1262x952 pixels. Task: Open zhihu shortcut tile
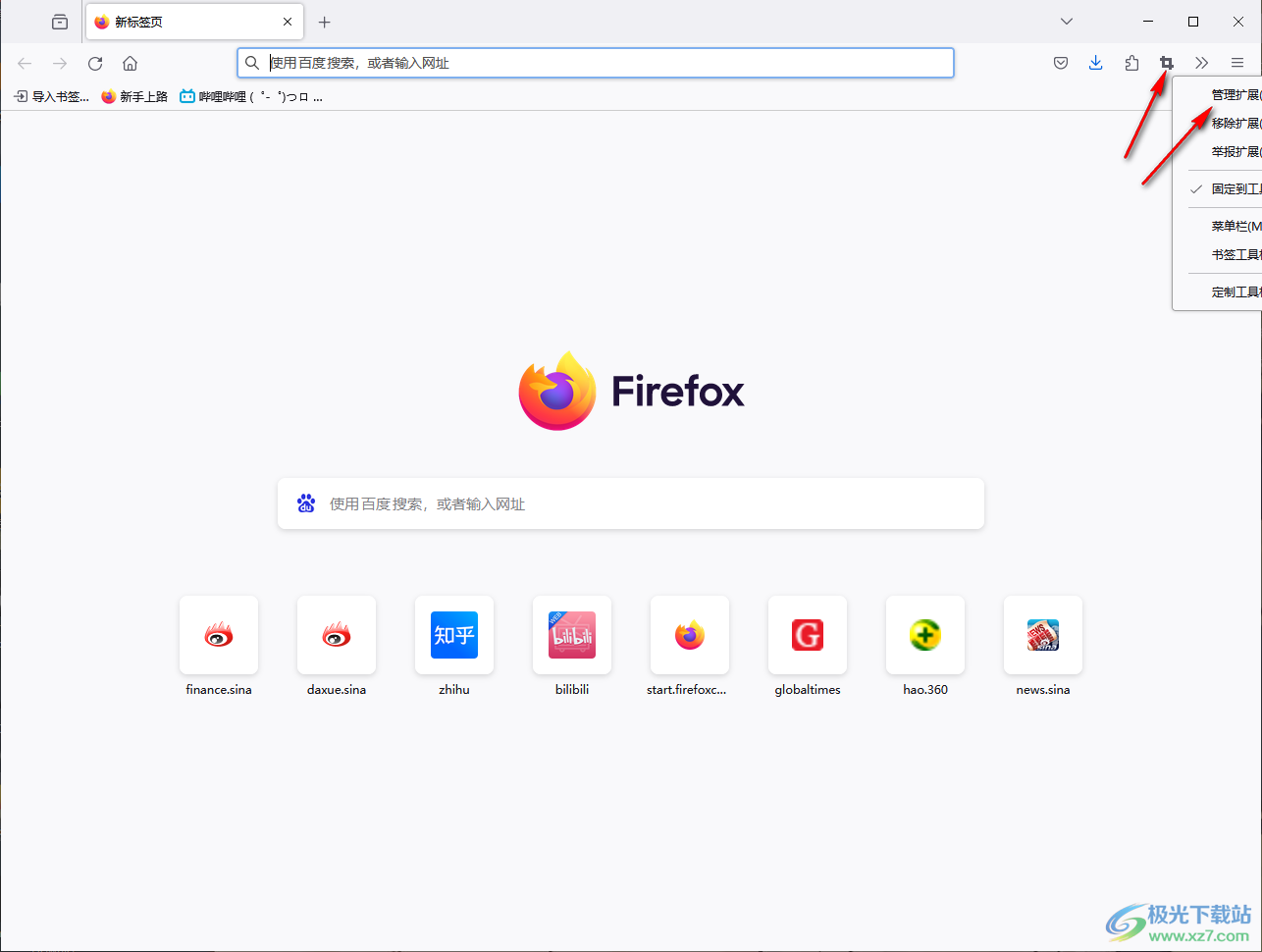pyautogui.click(x=454, y=635)
